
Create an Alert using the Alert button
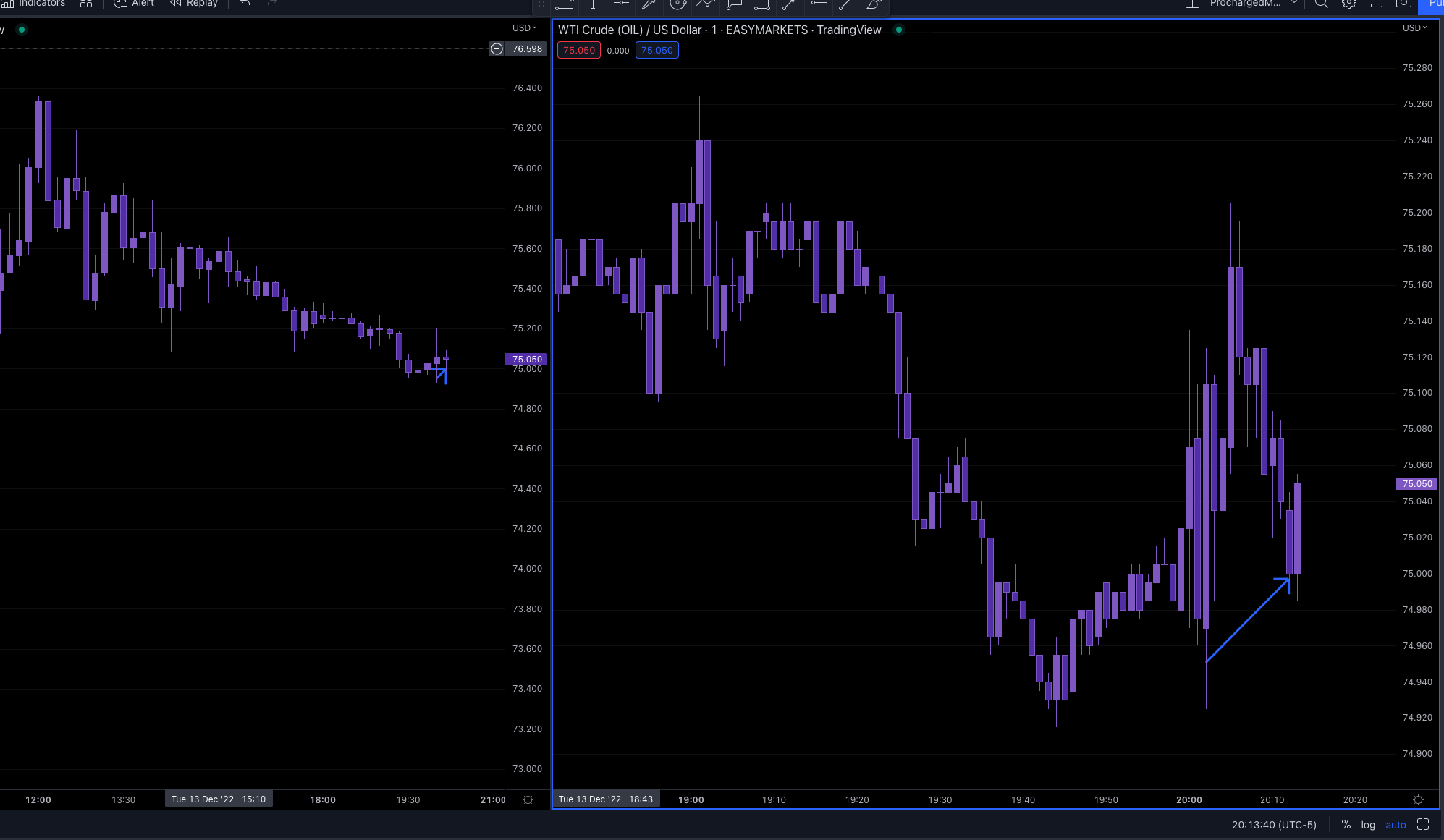click(133, 4)
